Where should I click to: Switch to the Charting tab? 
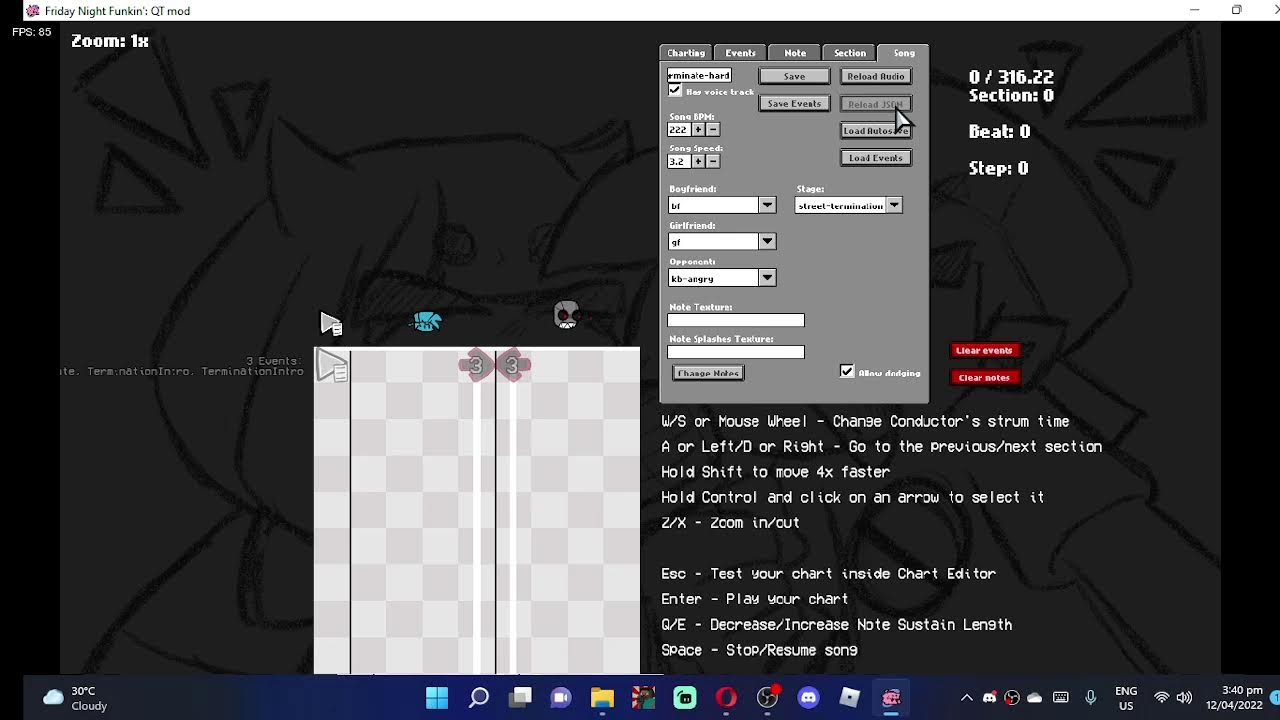coord(686,53)
